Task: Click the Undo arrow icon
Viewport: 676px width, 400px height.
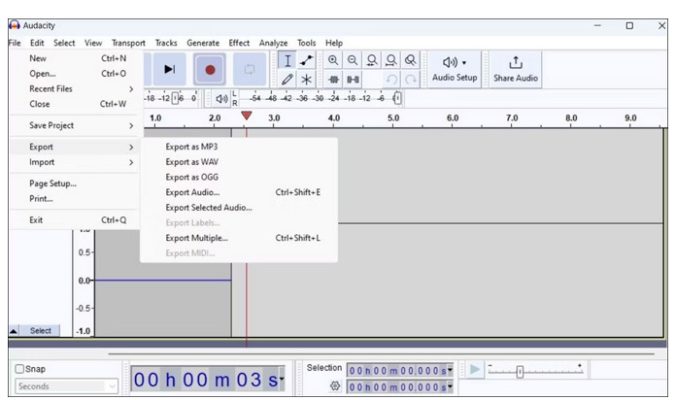Action: 391,79
